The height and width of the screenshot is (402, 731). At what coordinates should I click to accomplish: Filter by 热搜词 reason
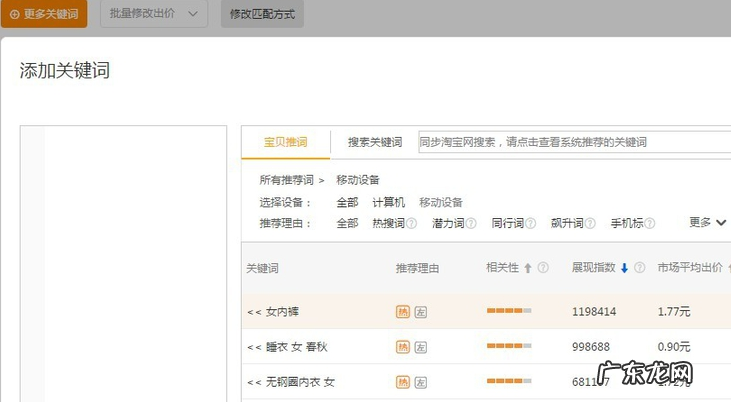tap(388, 223)
